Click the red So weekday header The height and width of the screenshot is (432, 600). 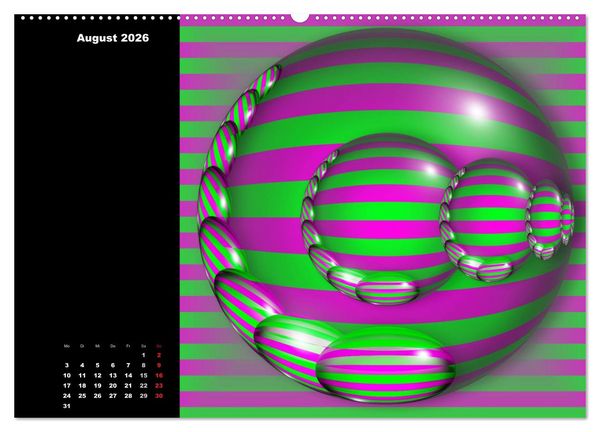[x=159, y=346]
